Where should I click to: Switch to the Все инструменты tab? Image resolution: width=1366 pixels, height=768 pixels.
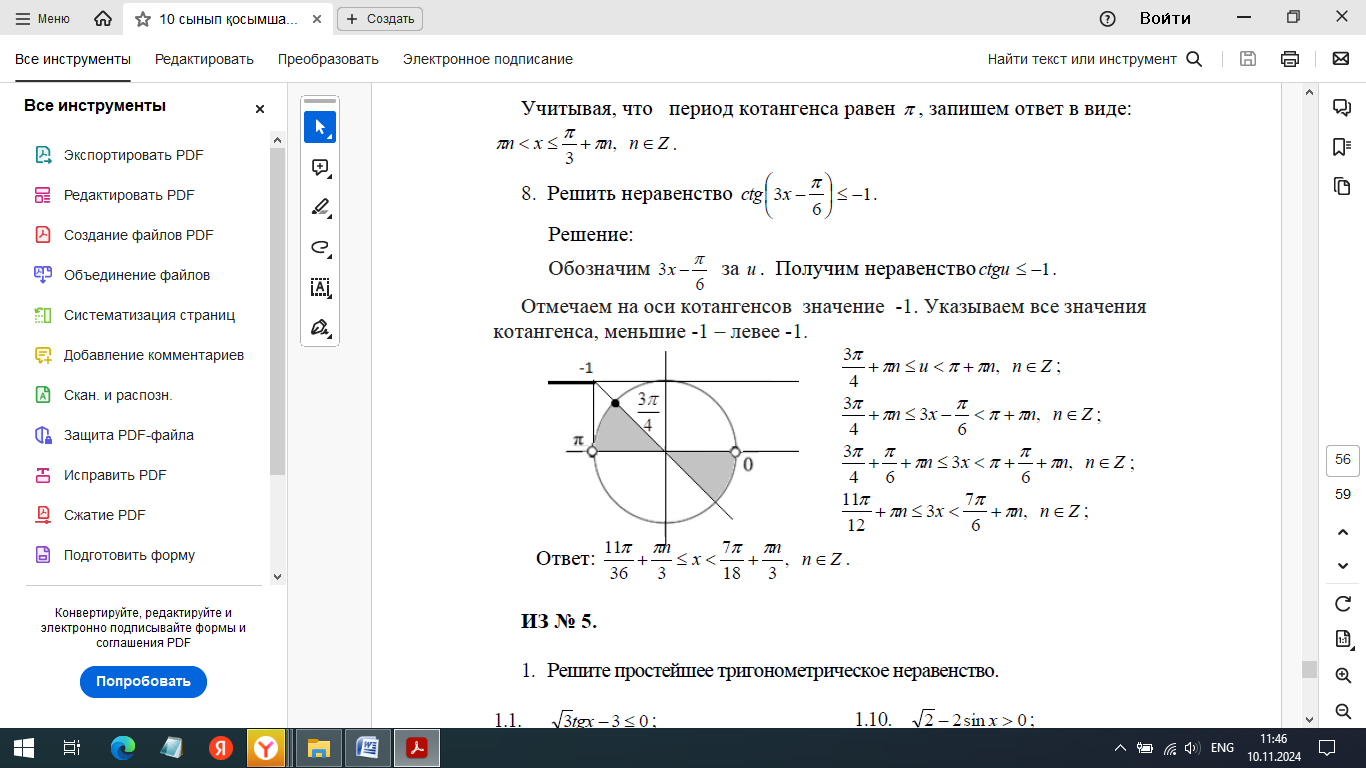pos(73,59)
